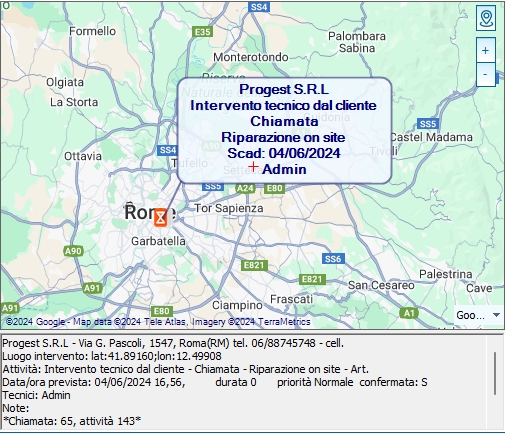505x434 pixels.
Task: Click the map location pin icon
Action: 486,18
